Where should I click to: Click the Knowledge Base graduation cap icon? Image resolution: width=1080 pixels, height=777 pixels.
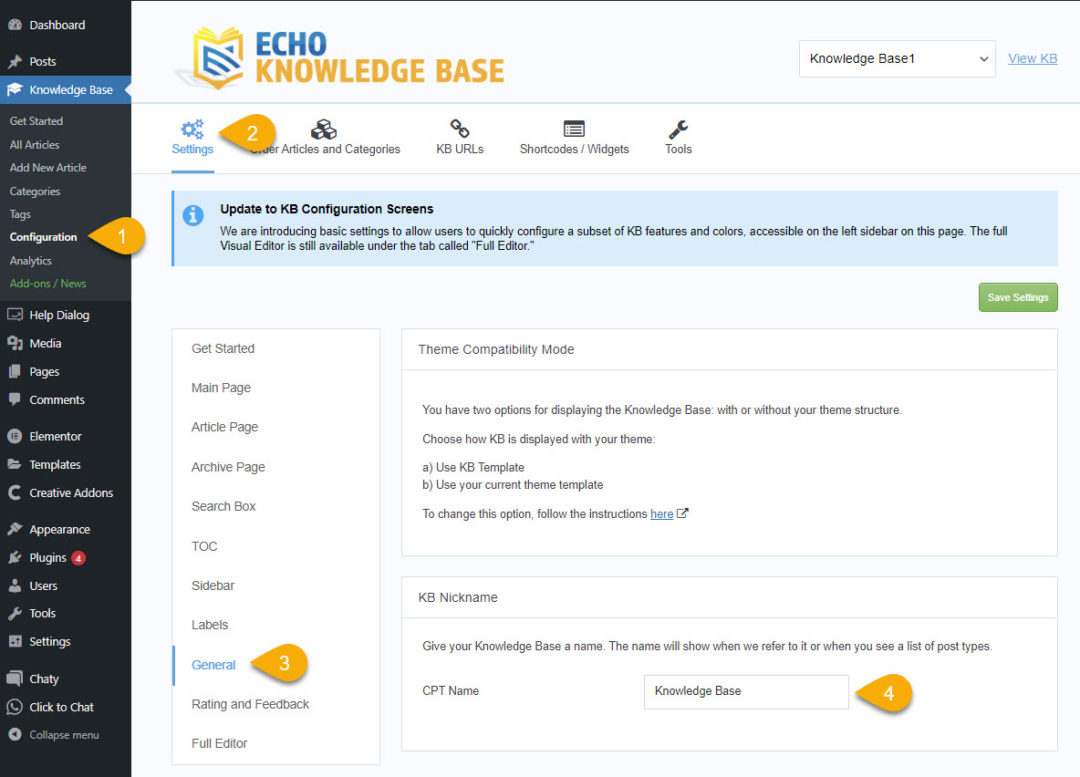click(x=14, y=90)
